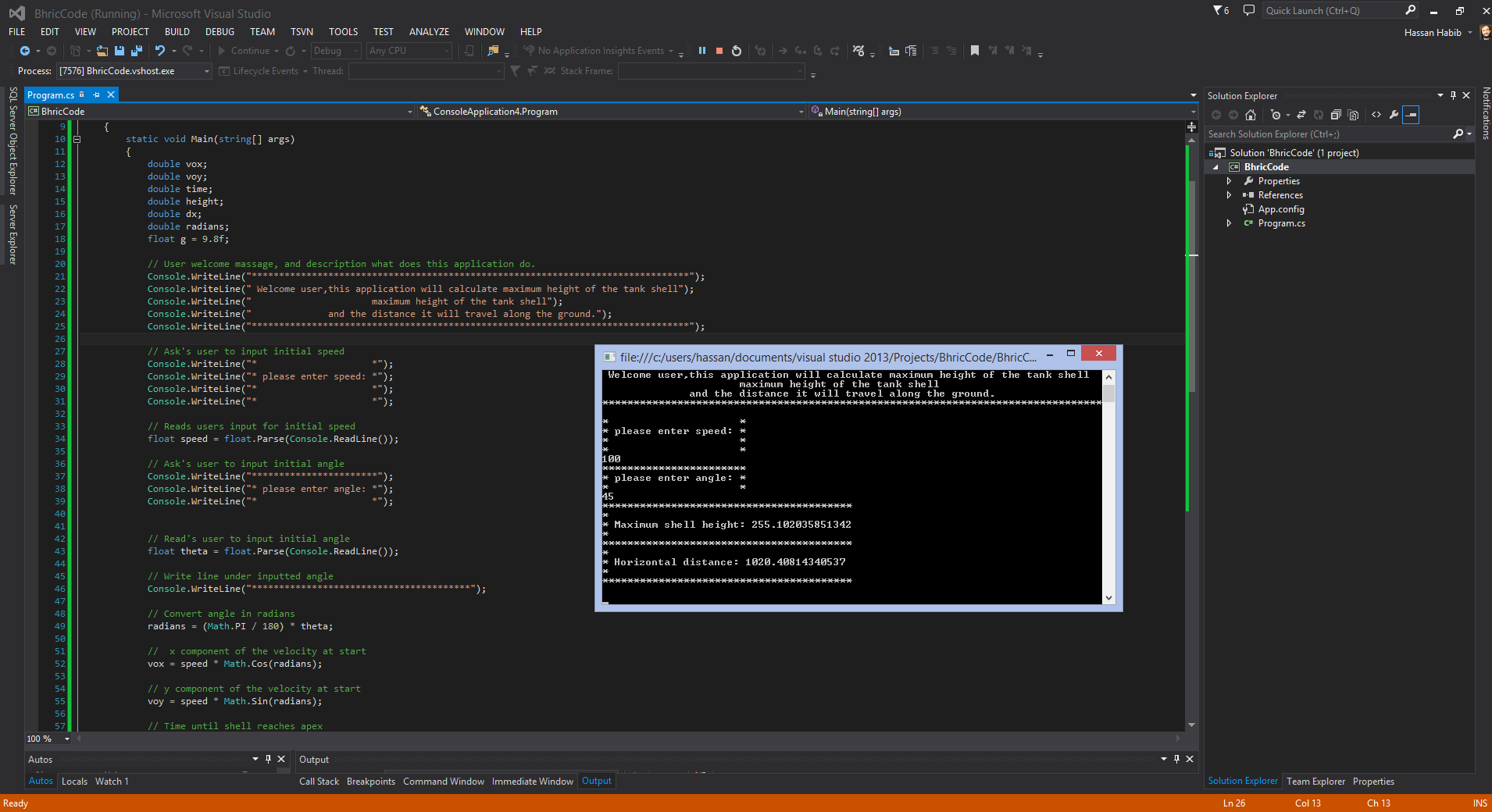This screenshot has height=812, width=1492.
Task: Click Show All Files icon
Action: click(x=1354, y=115)
